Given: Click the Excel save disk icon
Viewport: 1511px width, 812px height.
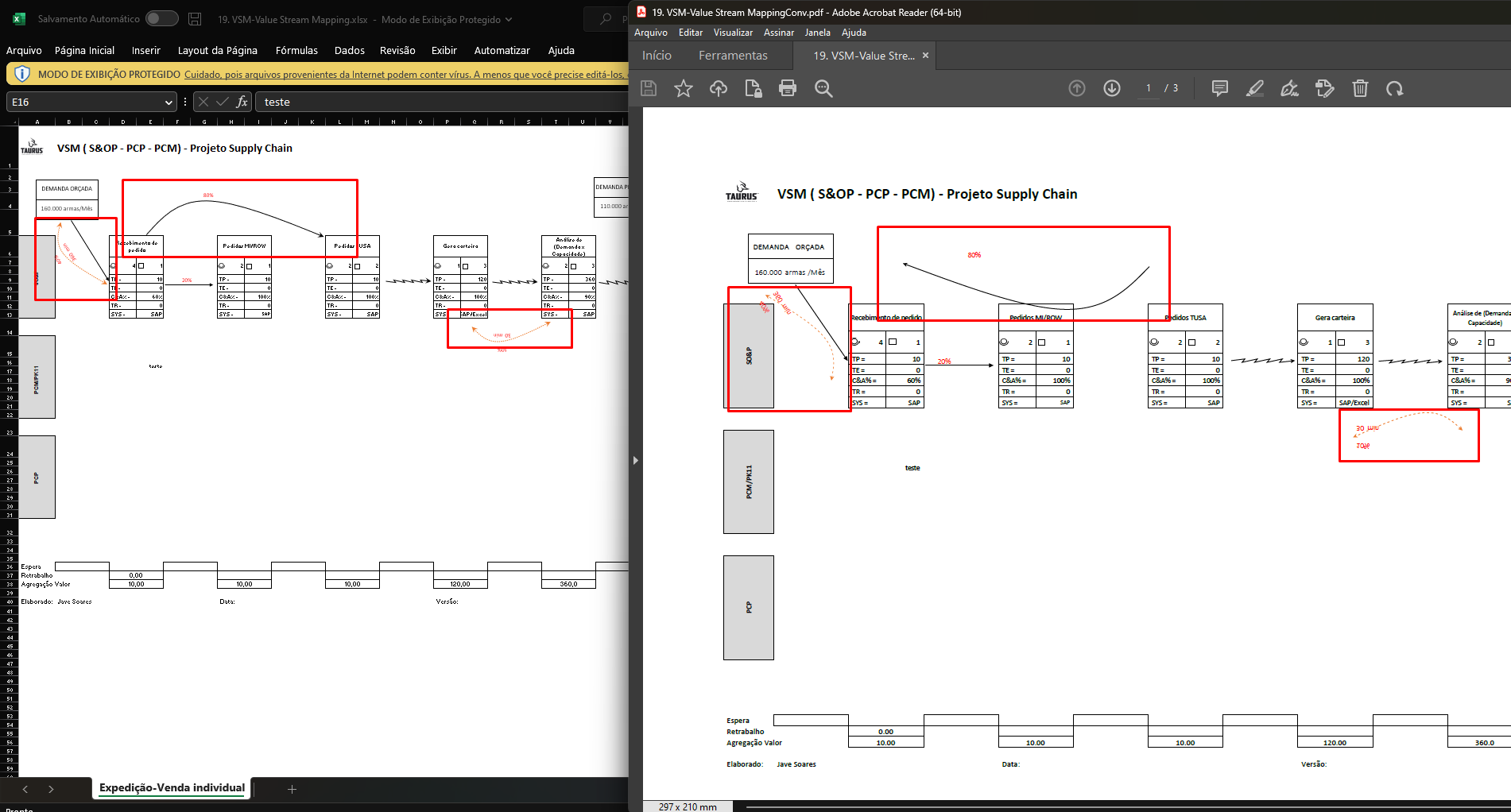Looking at the screenshot, I should [195, 18].
